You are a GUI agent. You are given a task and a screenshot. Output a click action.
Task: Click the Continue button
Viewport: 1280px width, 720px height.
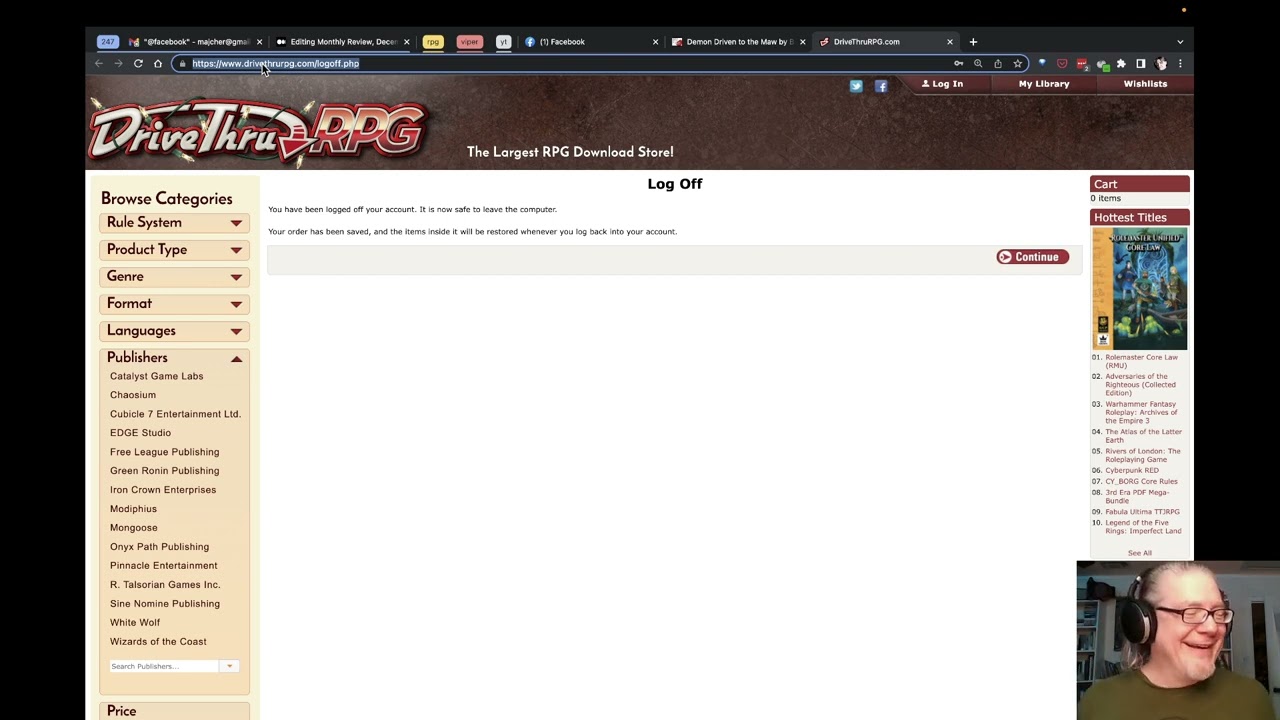(1032, 257)
